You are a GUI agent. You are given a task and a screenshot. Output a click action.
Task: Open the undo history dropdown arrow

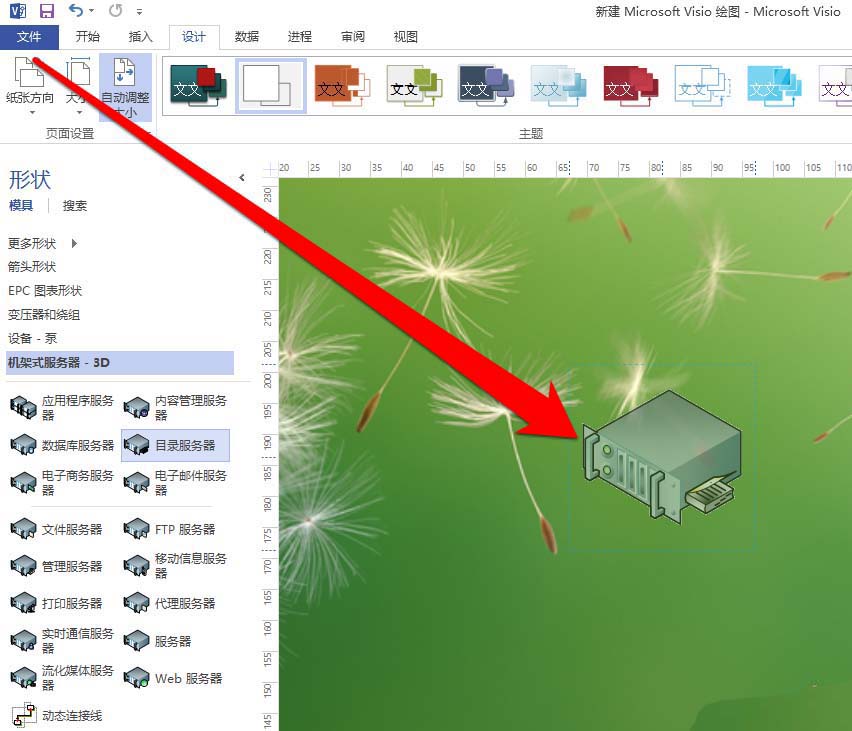click(91, 11)
